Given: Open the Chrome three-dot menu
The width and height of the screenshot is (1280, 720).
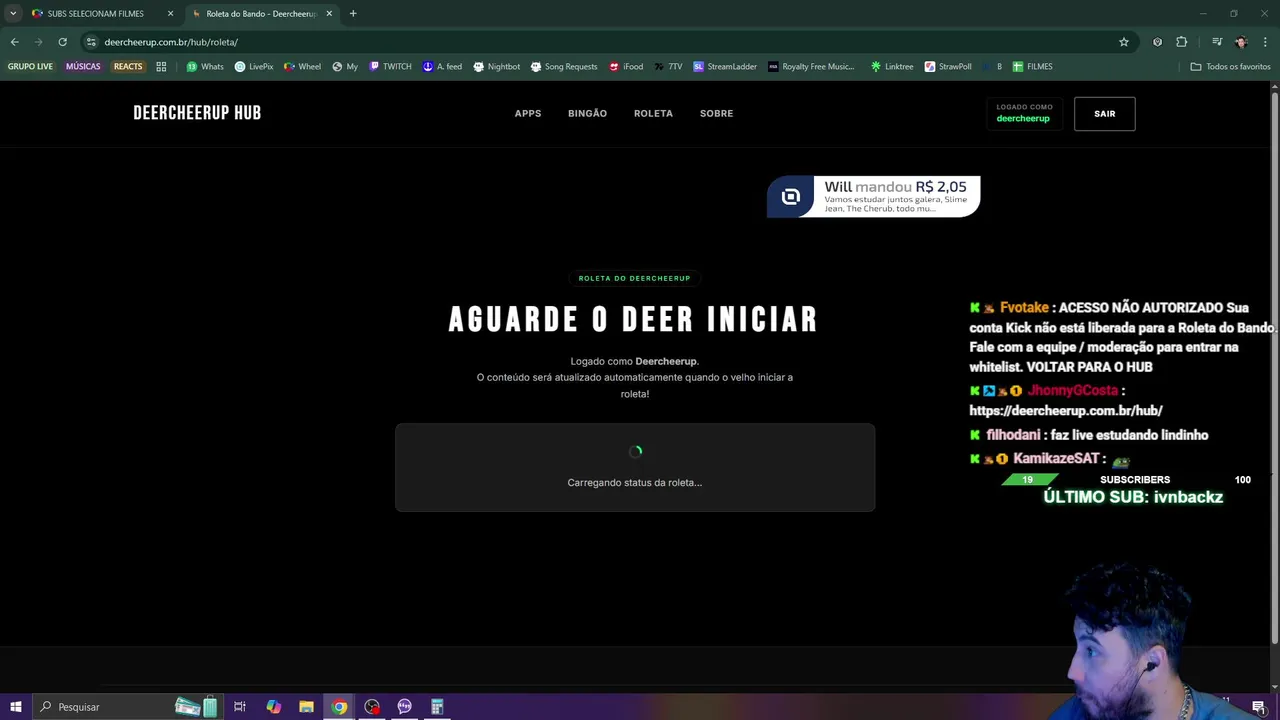Looking at the screenshot, I should (x=1265, y=42).
